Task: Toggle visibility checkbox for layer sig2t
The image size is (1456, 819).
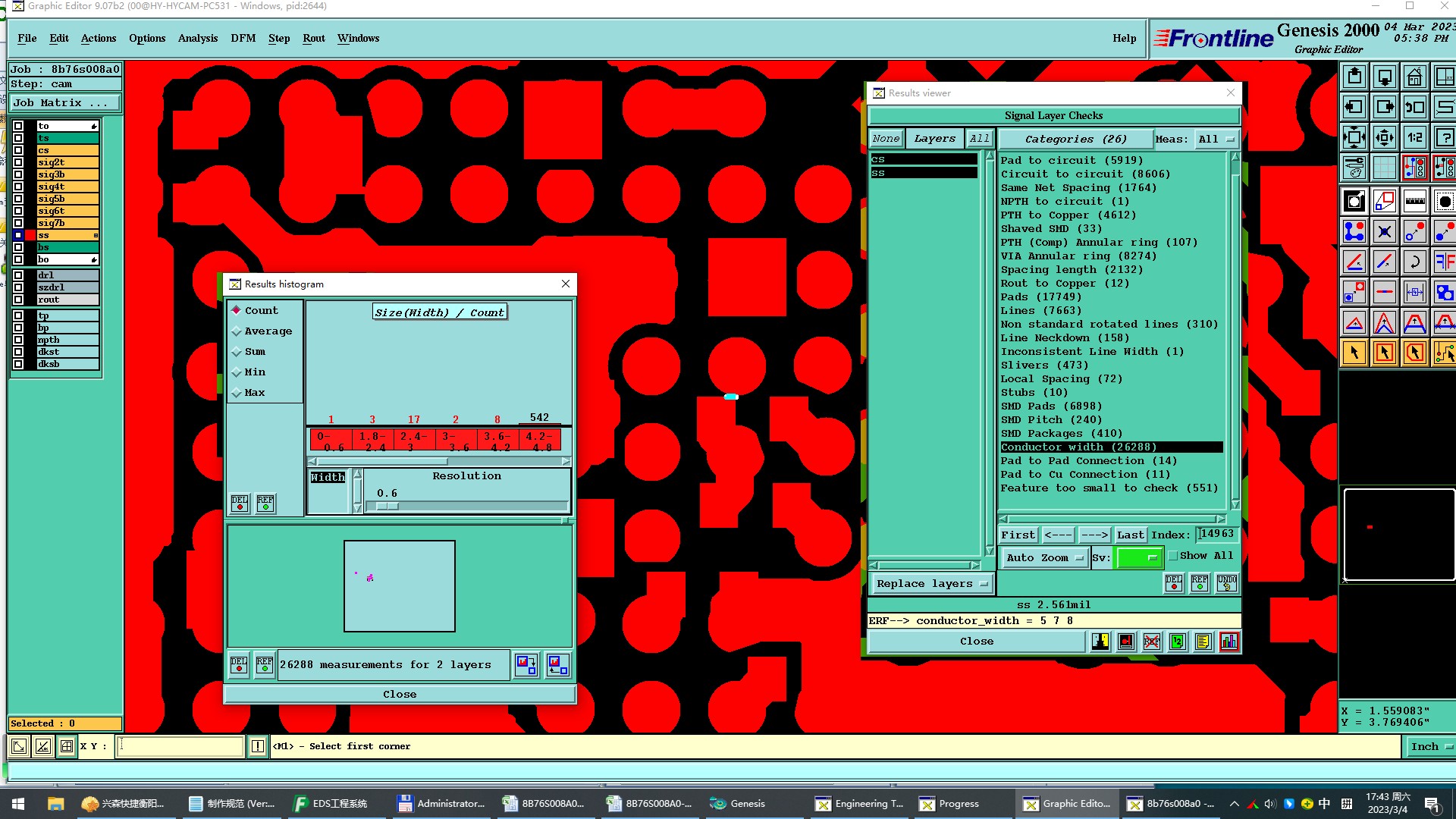Action: tap(18, 162)
